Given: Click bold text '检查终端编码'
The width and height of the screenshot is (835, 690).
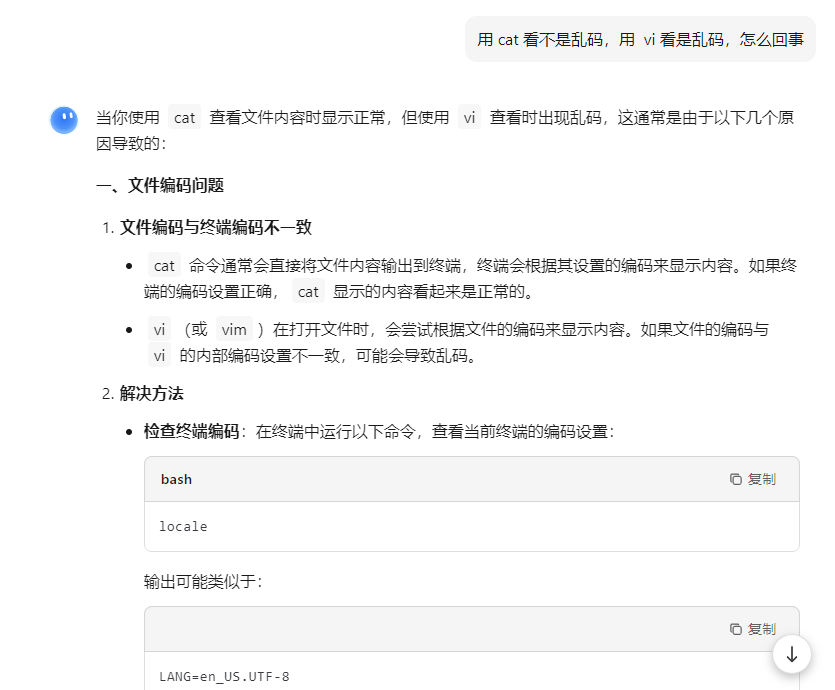Looking at the screenshot, I should click(x=191, y=431).
